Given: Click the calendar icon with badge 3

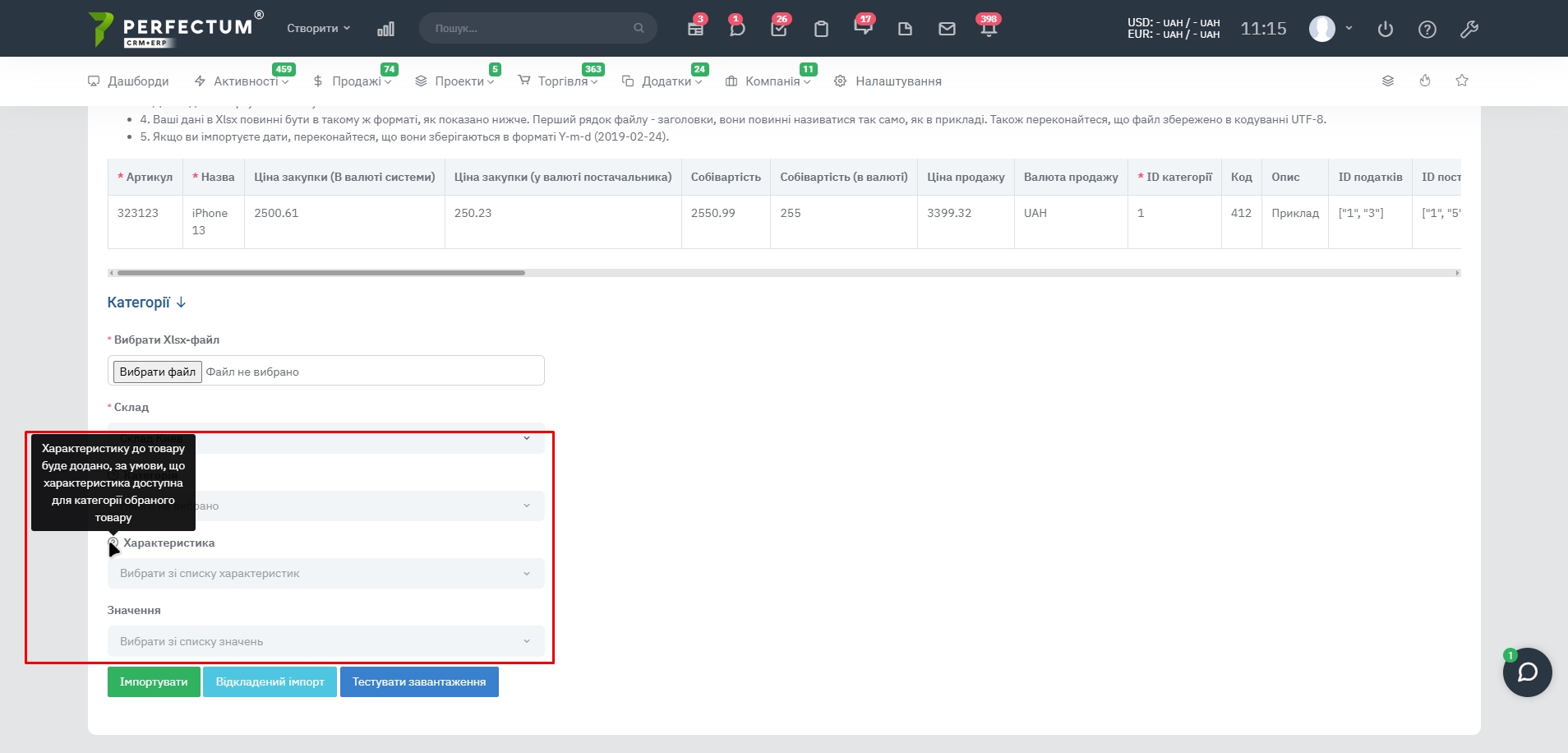Looking at the screenshot, I should tap(695, 29).
